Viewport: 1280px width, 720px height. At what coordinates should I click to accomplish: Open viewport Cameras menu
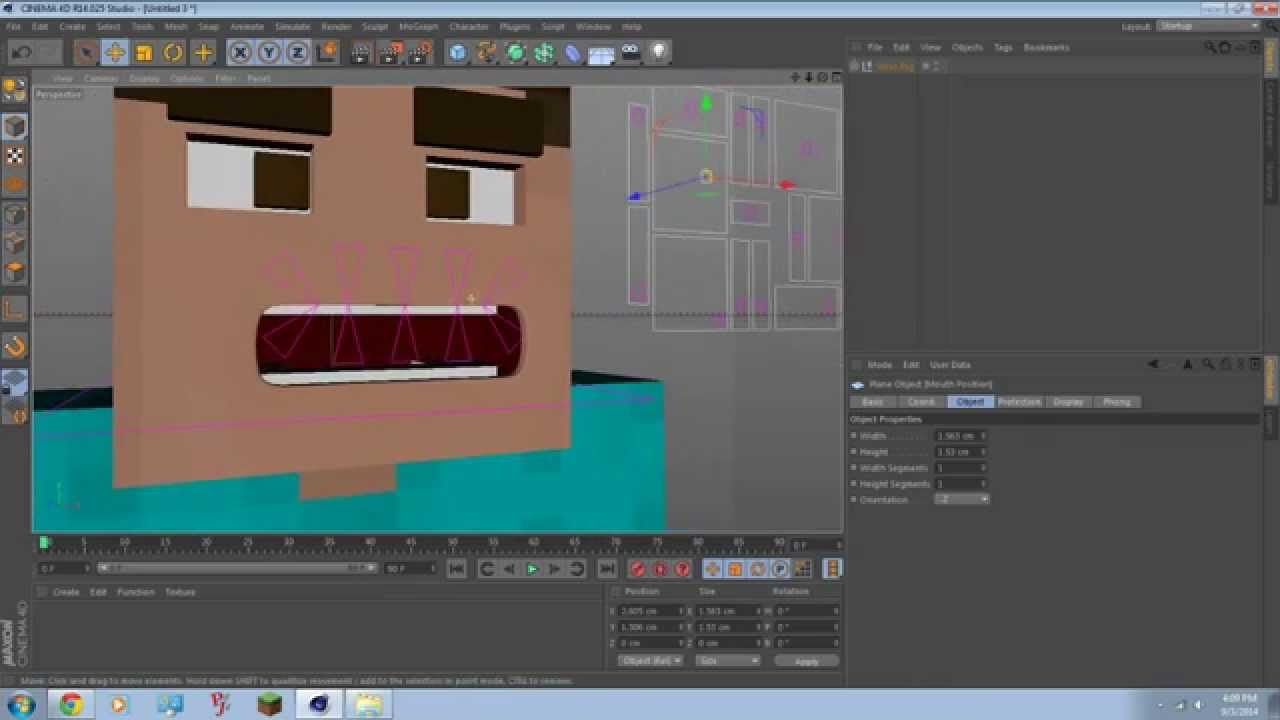(x=101, y=78)
